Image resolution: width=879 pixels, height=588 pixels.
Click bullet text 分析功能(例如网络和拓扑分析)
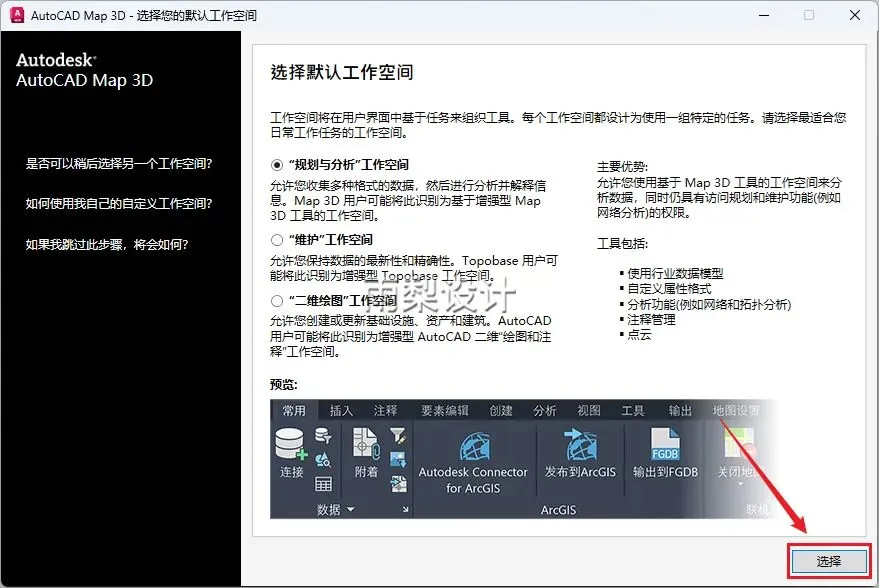tap(709, 304)
